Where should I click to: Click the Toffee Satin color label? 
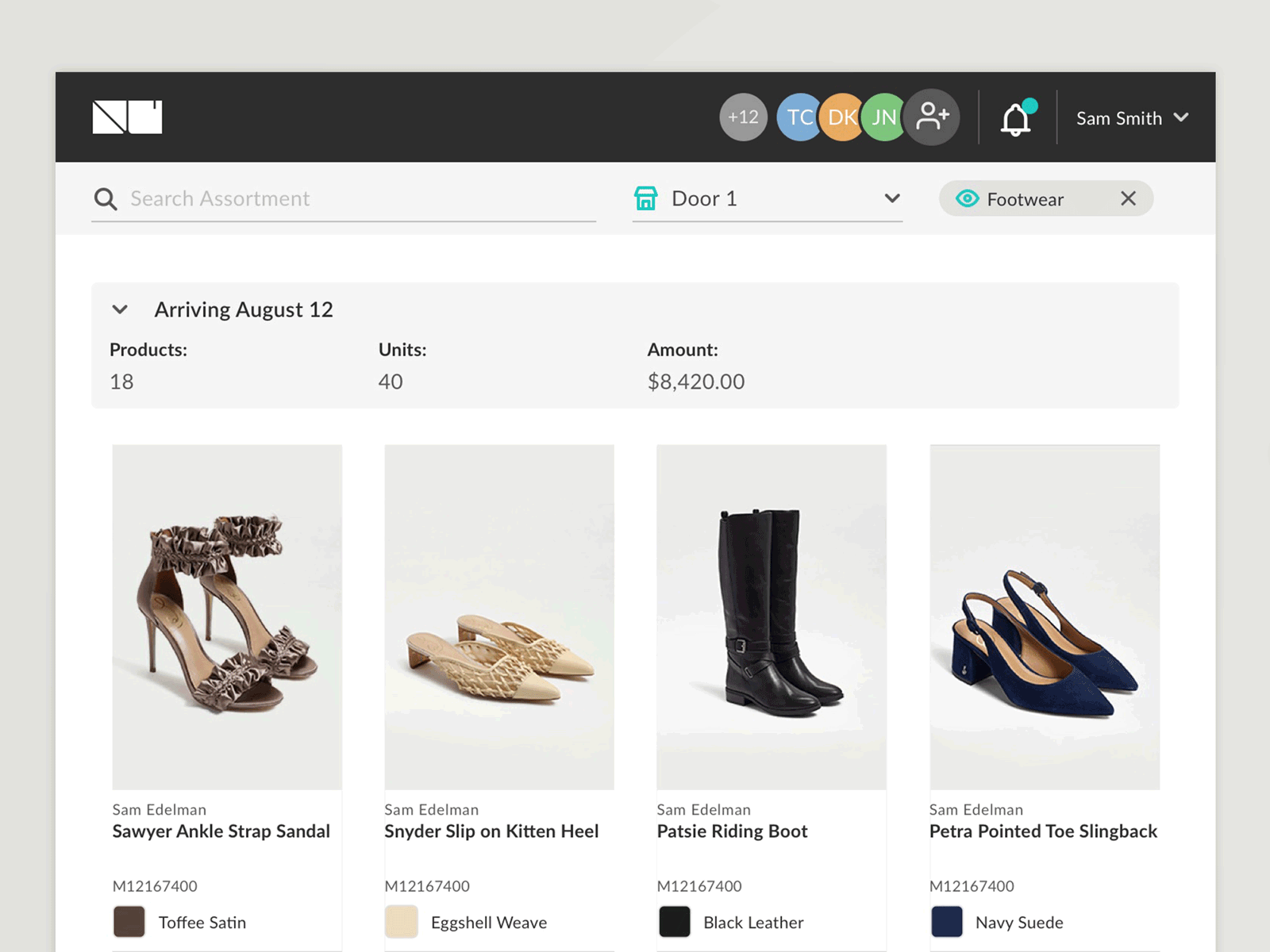point(202,923)
